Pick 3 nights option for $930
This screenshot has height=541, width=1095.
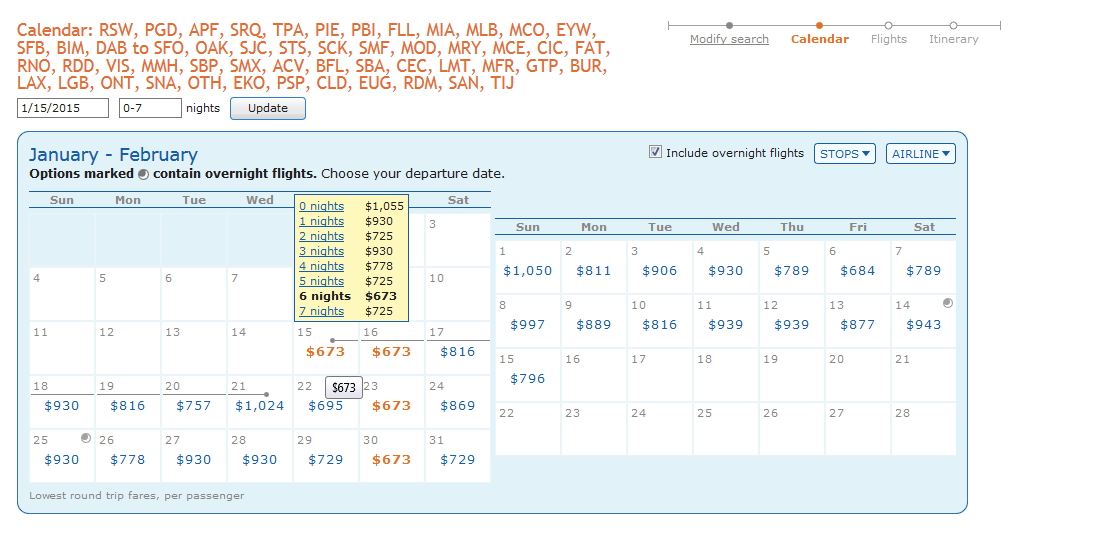pyautogui.click(x=321, y=251)
